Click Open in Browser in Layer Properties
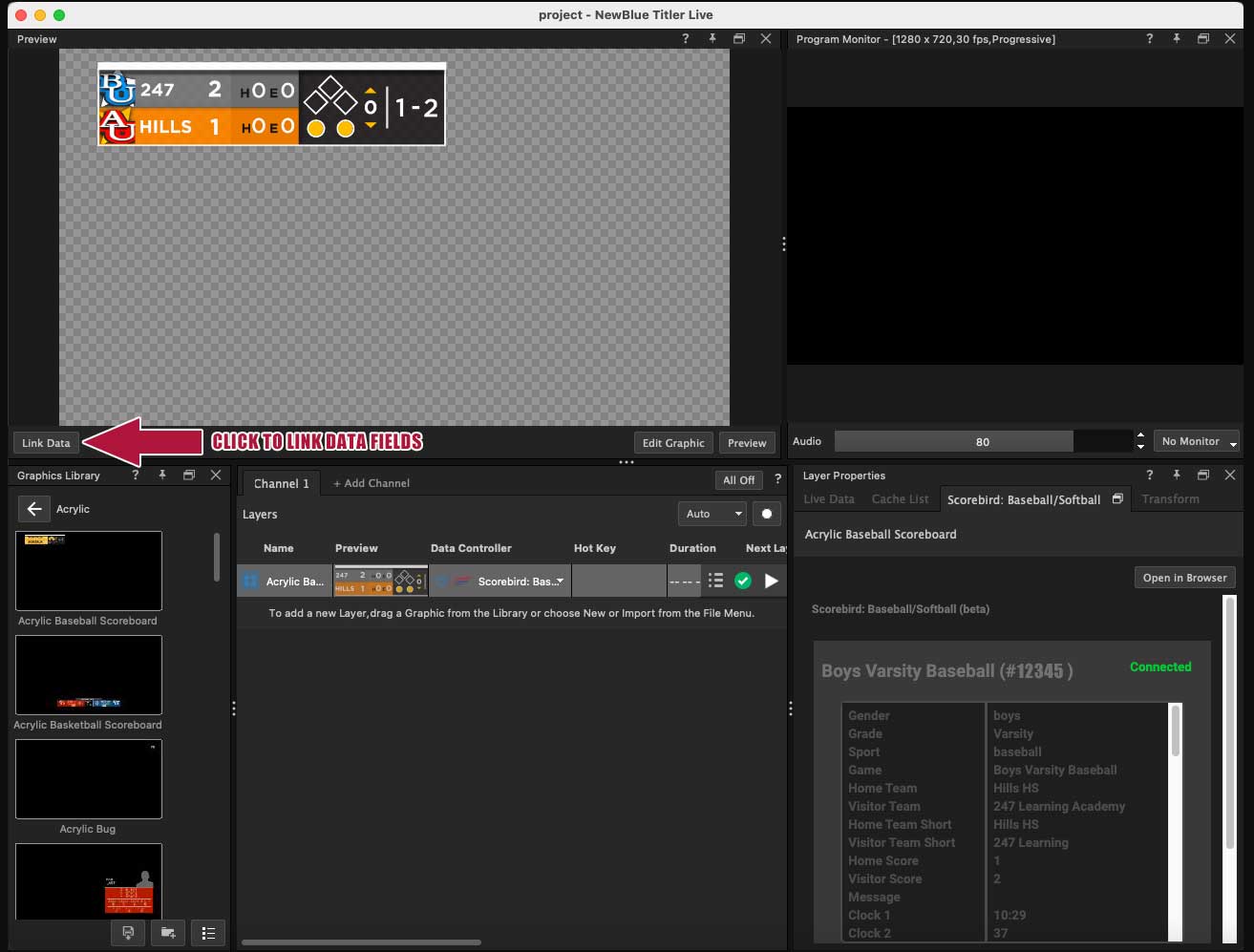 point(1184,578)
